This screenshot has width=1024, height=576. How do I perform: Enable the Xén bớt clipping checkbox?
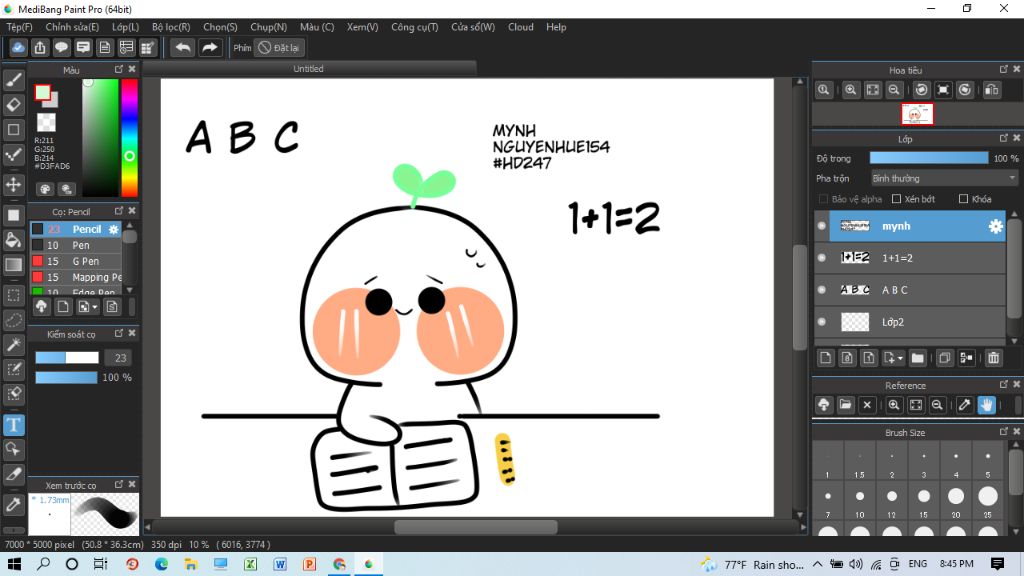896,199
